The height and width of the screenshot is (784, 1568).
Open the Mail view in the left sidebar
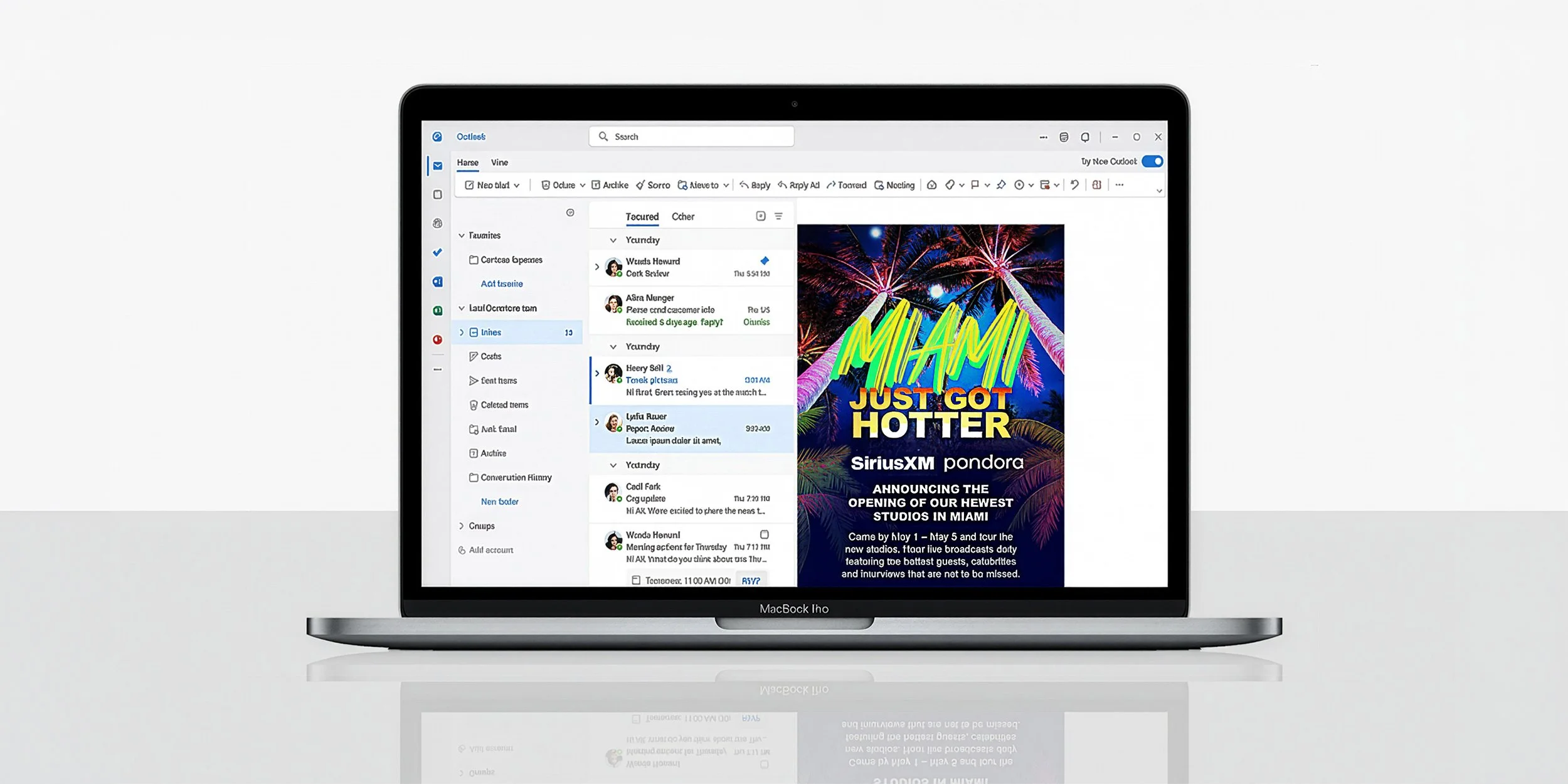[438, 166]
